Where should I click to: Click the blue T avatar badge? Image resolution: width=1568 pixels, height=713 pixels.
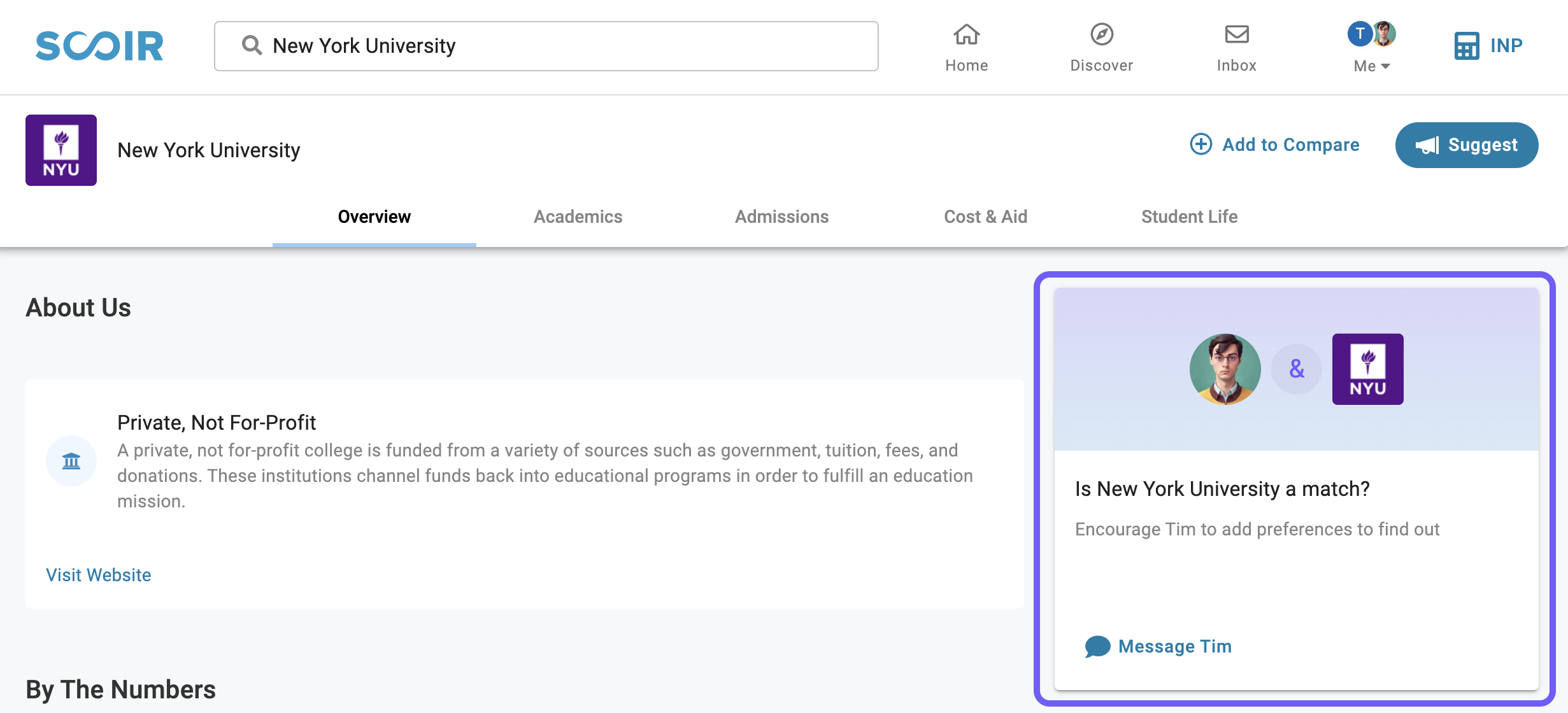pos(1360,34)
